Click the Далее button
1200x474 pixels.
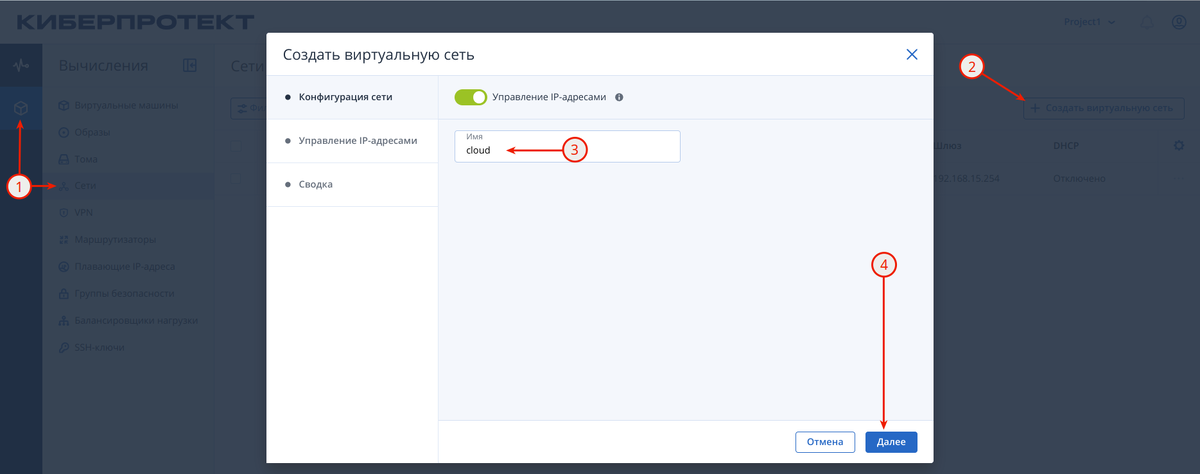coord(891,441)
